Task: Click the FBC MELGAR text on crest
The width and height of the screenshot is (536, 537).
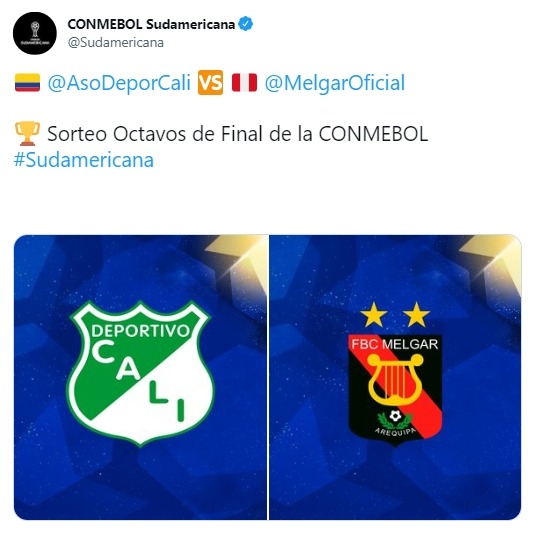Action: [x=395, y=344]
